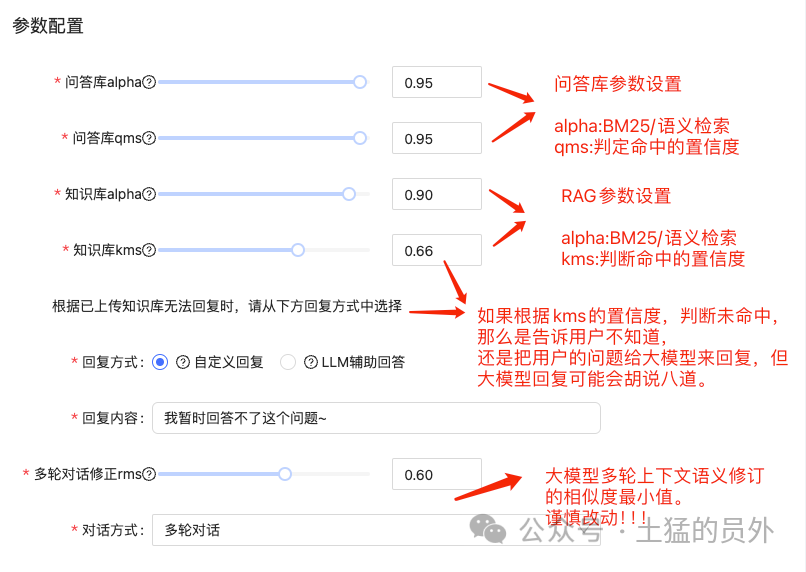This screenshot has width=806, height=572.
Task: Click the LLM辅助回答 label text
Action: 363,362
